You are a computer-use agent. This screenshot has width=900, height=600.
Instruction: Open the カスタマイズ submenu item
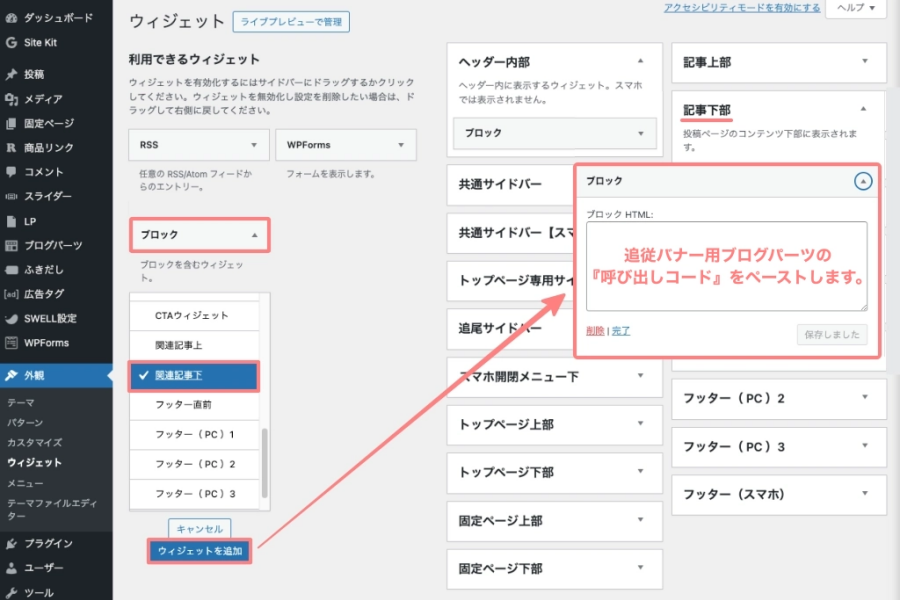(34, 442)
